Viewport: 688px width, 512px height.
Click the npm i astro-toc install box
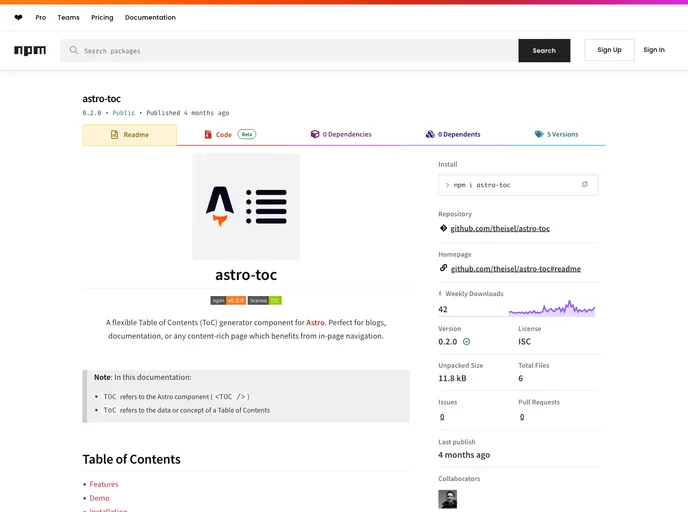click(x=518, y=185)
